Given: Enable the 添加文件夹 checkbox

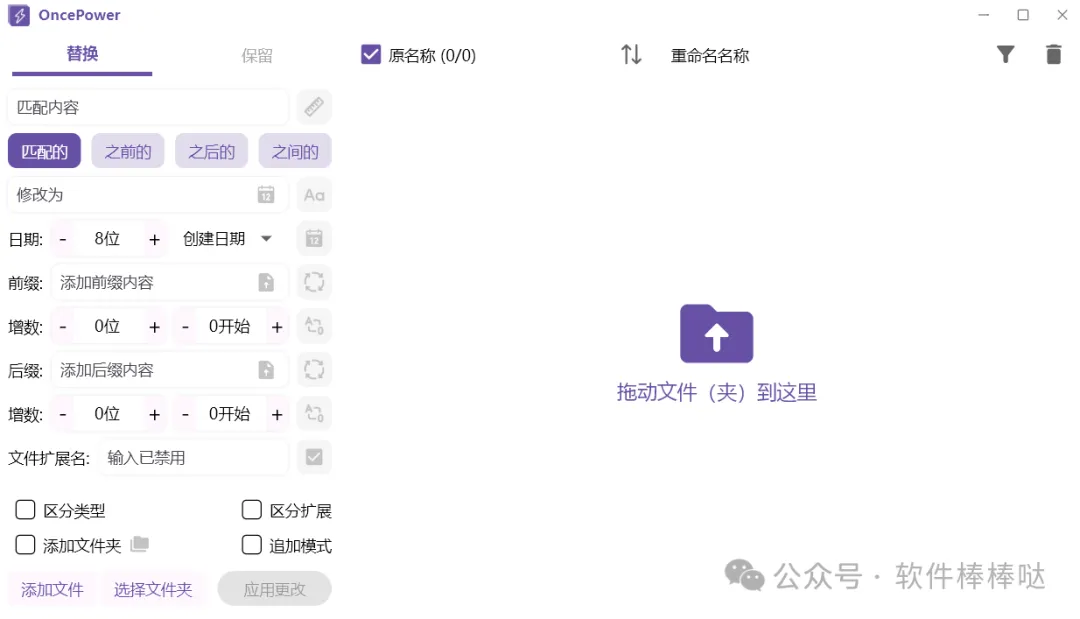Looking at the screenshot, I should (x=25, y=545).
